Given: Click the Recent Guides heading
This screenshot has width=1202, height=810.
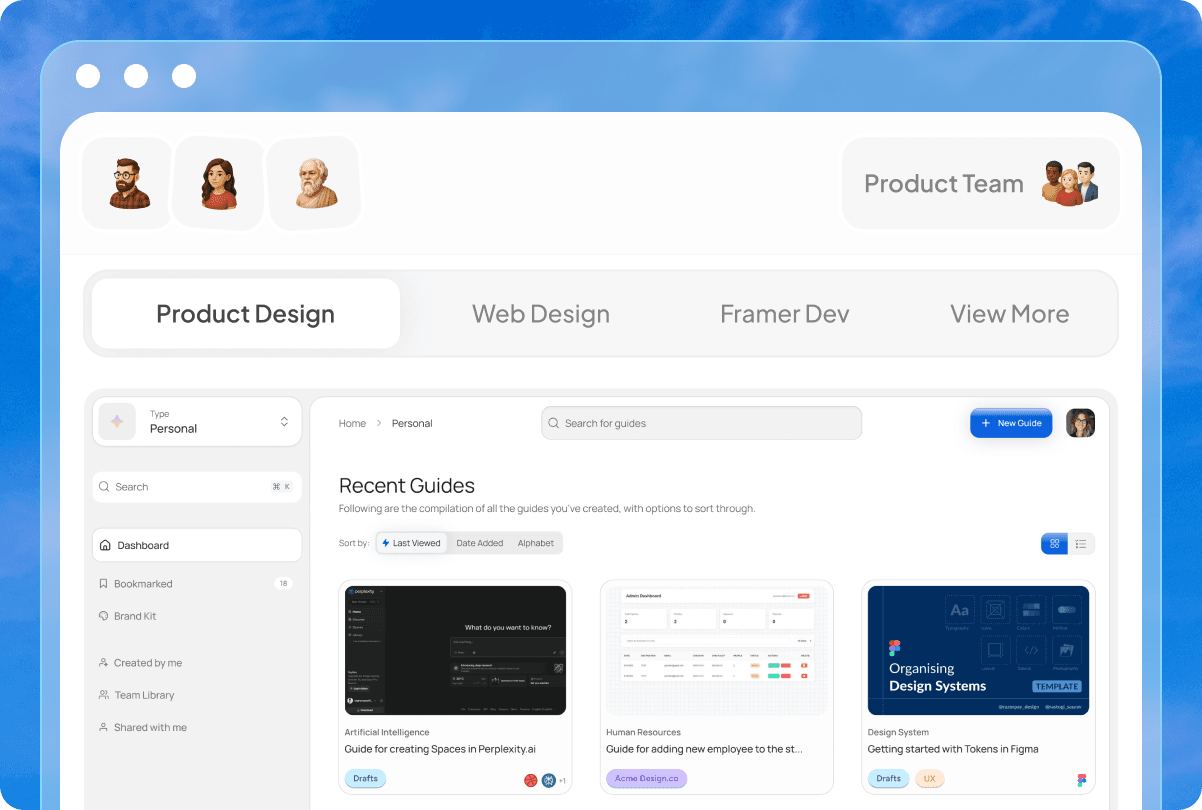Looking at the screenshot, I should pos(407,486).
